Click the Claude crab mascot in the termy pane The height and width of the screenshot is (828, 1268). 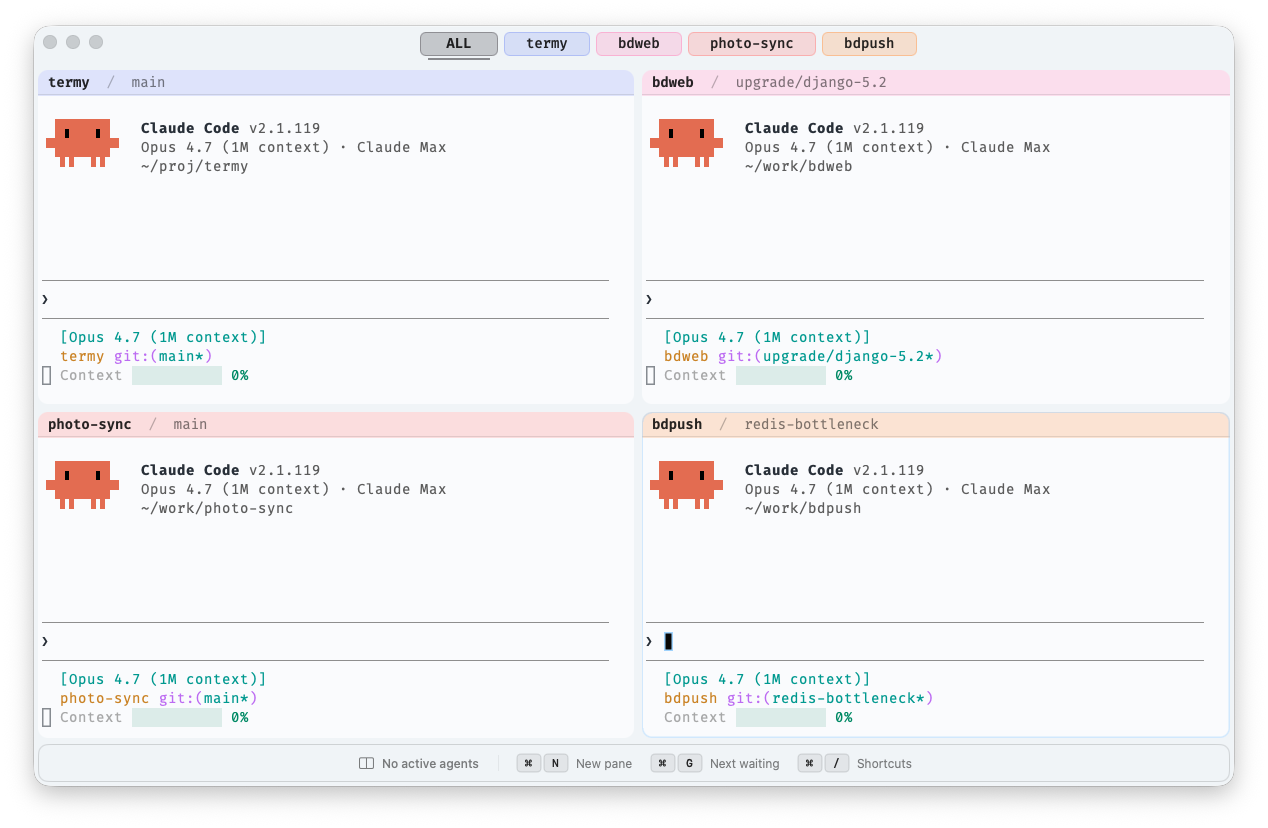(81, 143)
